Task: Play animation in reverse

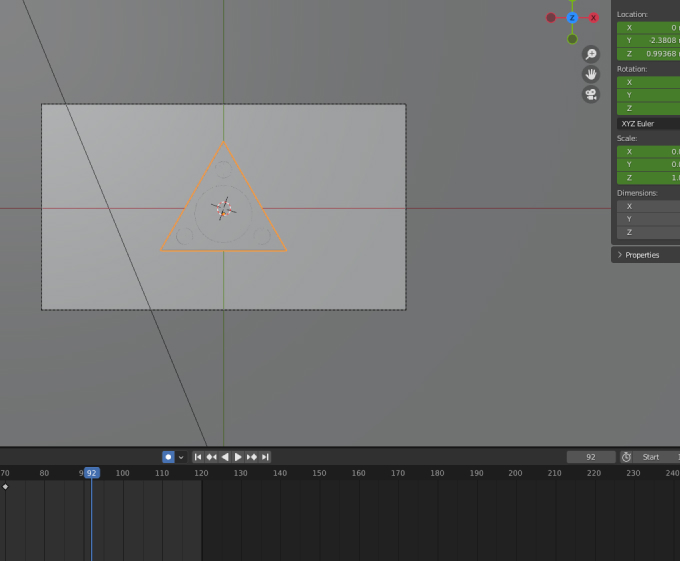Action: tap(225, 457)
